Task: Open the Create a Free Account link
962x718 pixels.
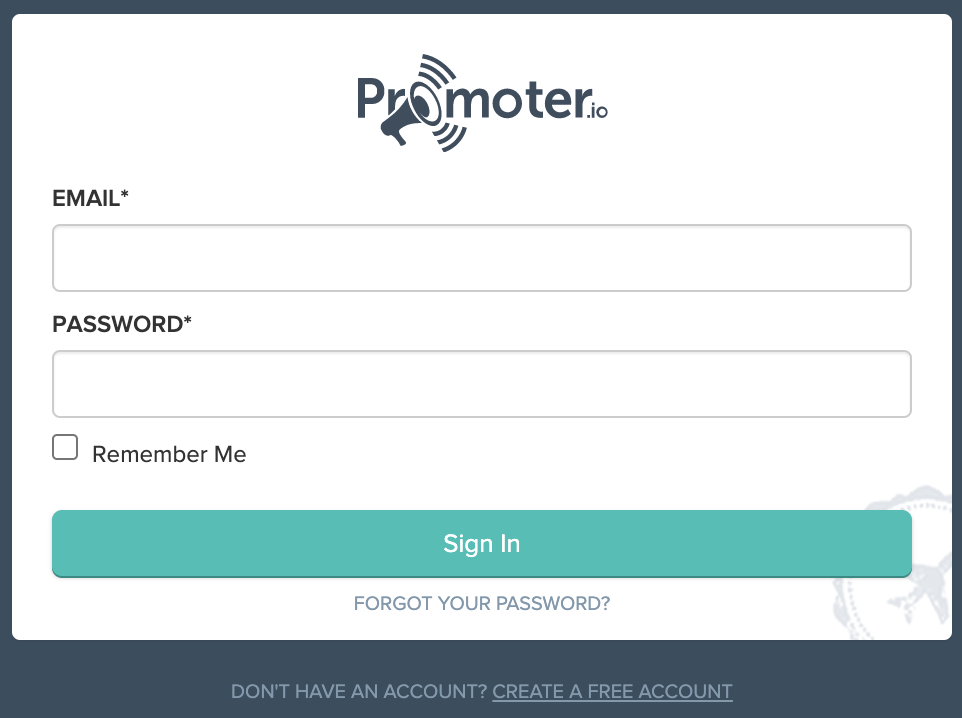Action: 612,692
